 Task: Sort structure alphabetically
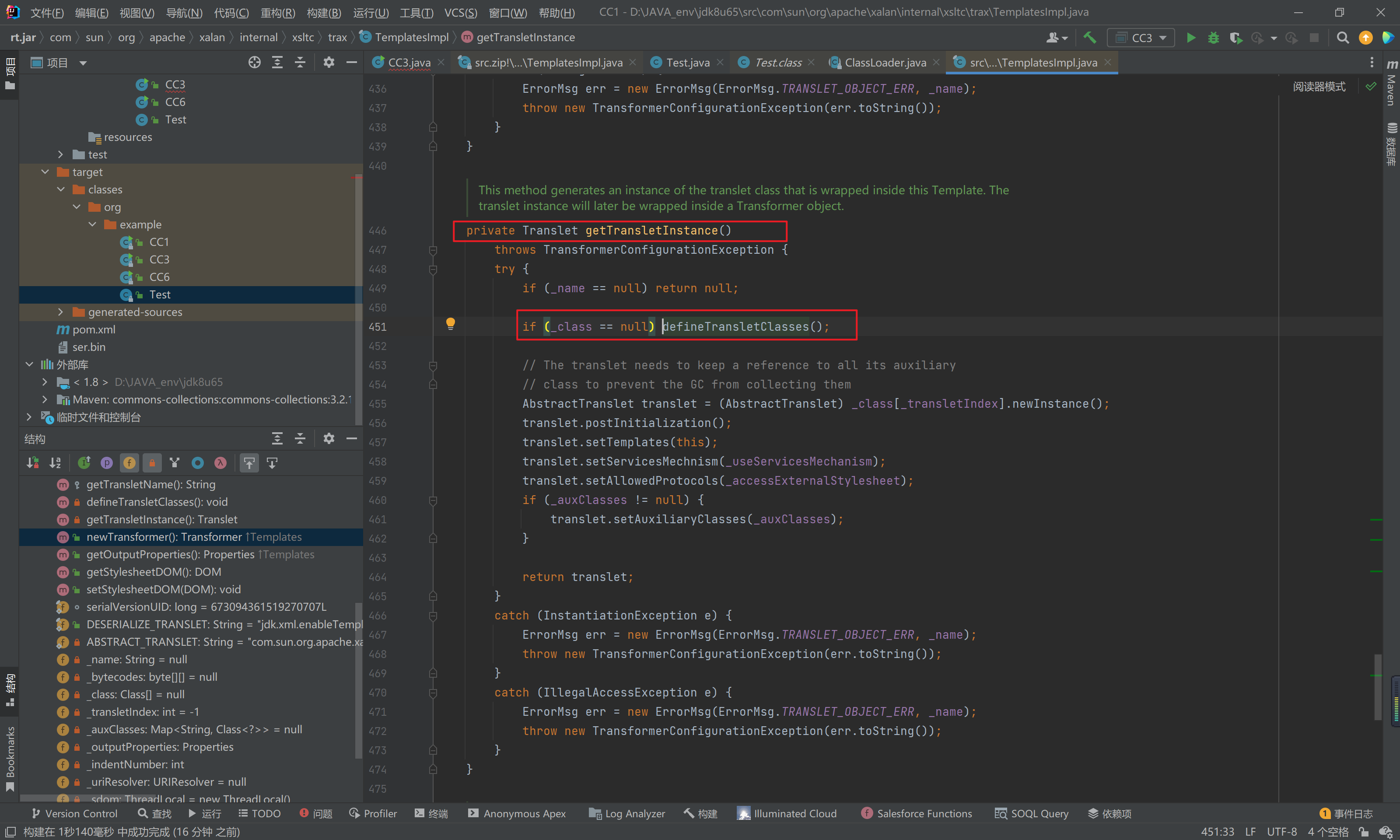[x=55, y=463]
